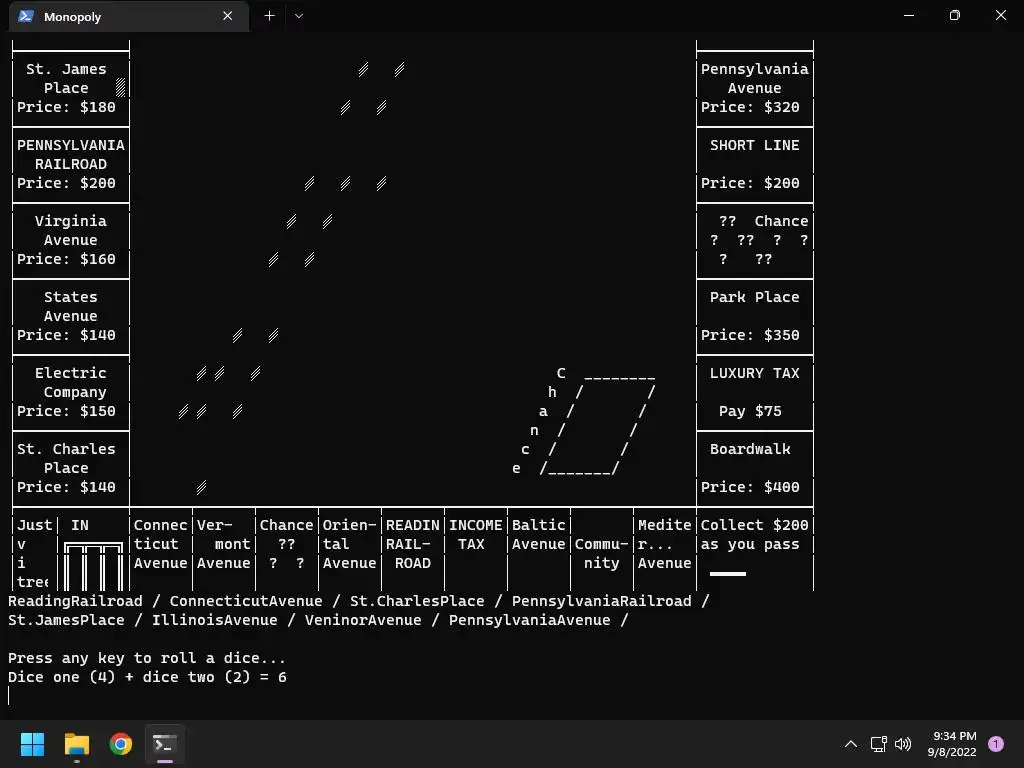The width and height of the screenshot is (1024, 768).
Task: Select the Monopoly terminal tab
Action: click(129, 16)
